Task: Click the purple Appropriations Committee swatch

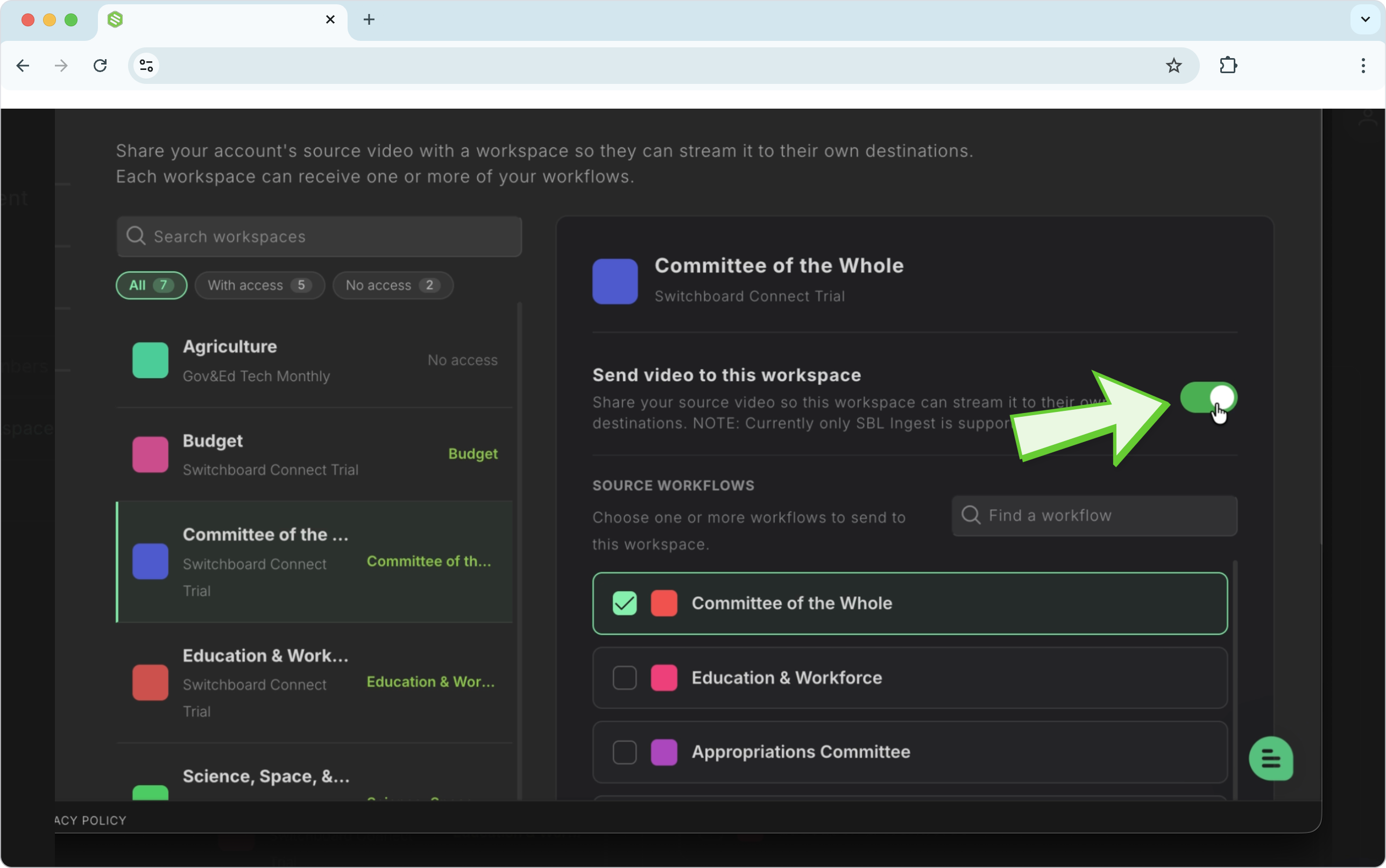Action: [664, 752]
